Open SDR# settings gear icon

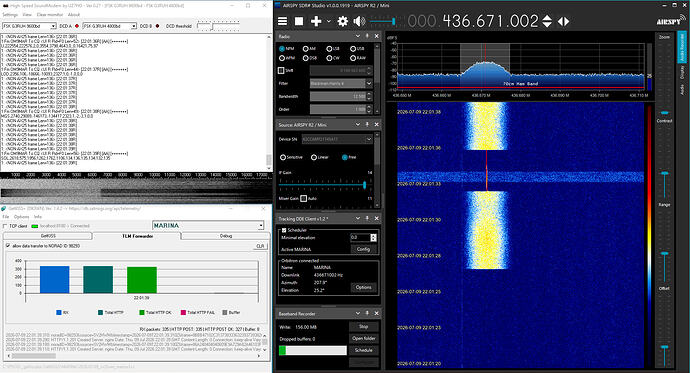(x=342, y=21)
